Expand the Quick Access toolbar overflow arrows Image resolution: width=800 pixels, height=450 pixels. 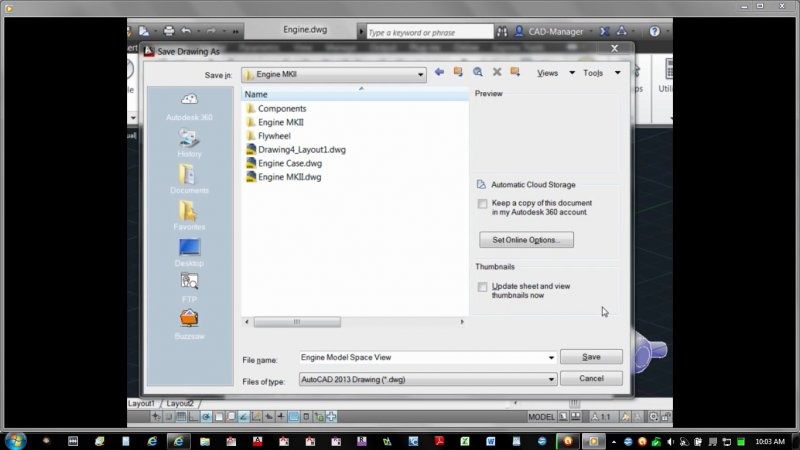pos(236,32)
